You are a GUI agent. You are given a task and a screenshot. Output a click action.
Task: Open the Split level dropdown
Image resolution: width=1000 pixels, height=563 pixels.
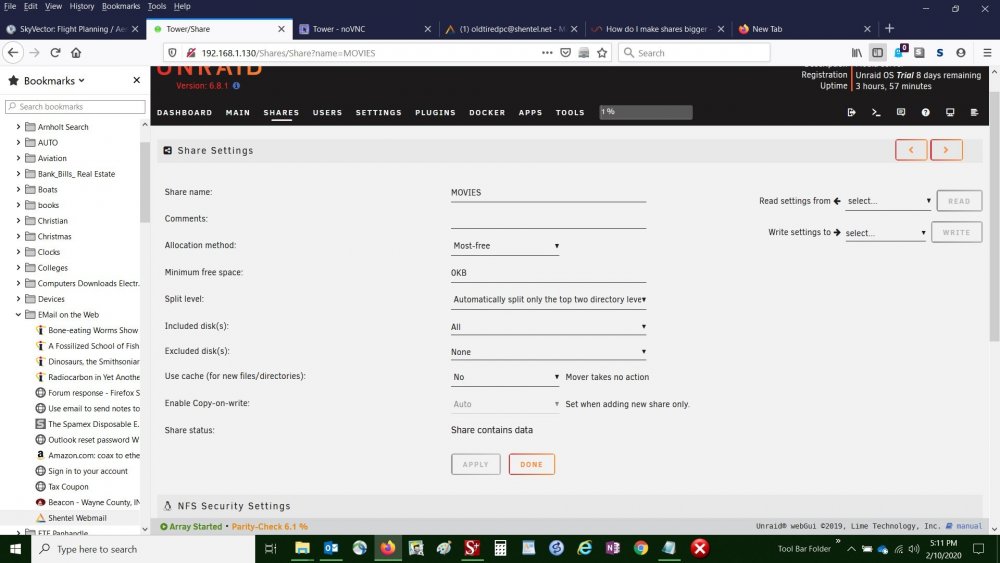[548, 299]
